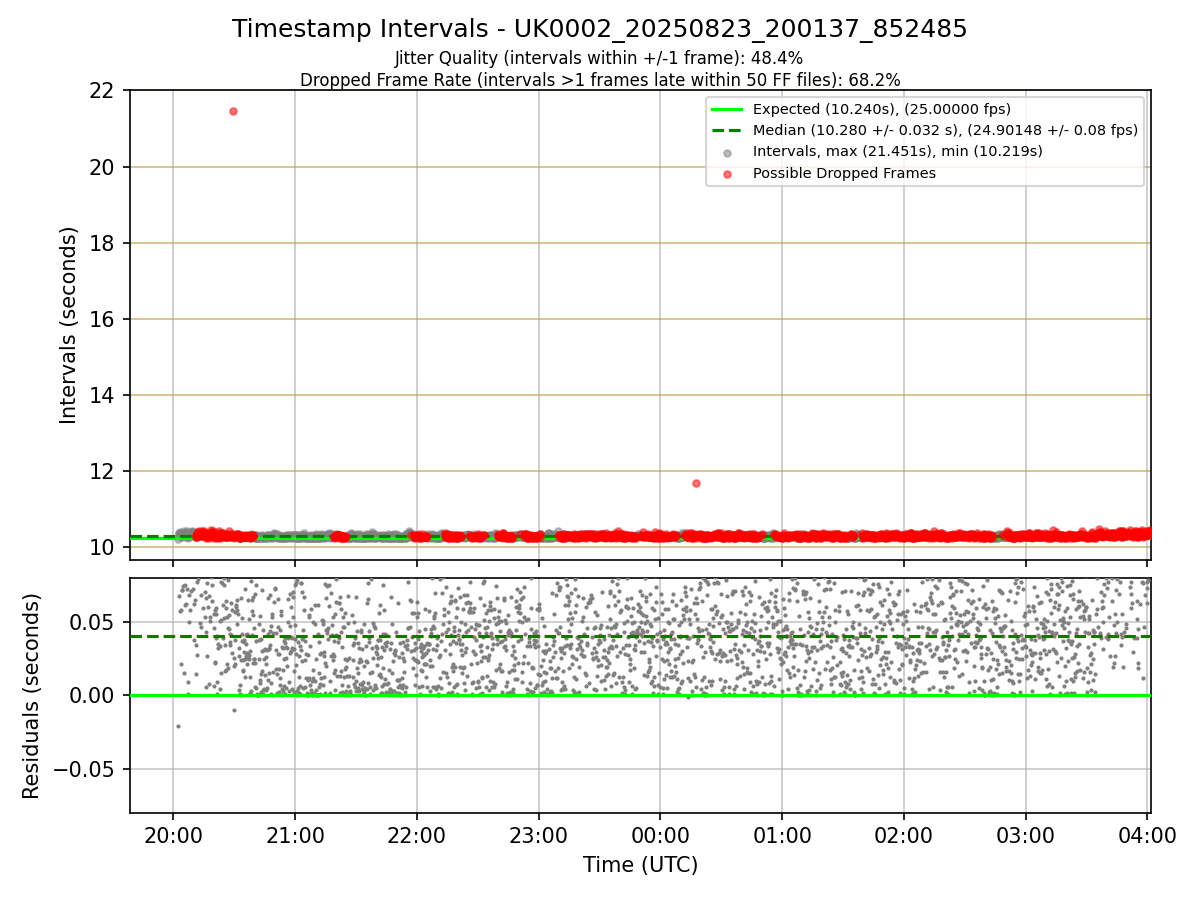Click the 21:00 x-axis tick label
Image resolution: width=1200 pixels, height=900 pixels.
tap(295, 834)
